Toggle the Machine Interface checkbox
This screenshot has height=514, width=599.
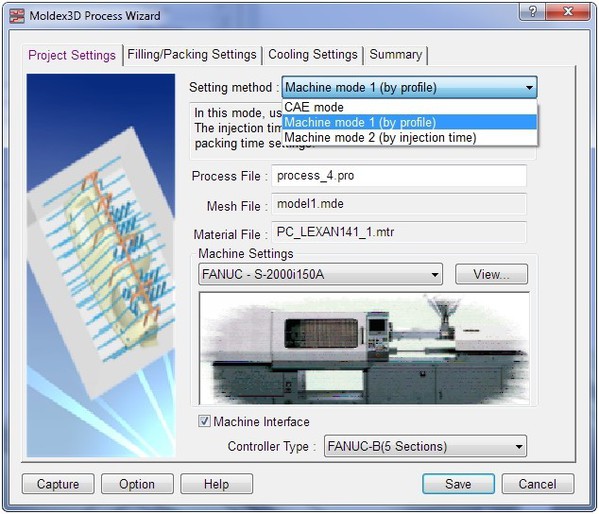204,421
